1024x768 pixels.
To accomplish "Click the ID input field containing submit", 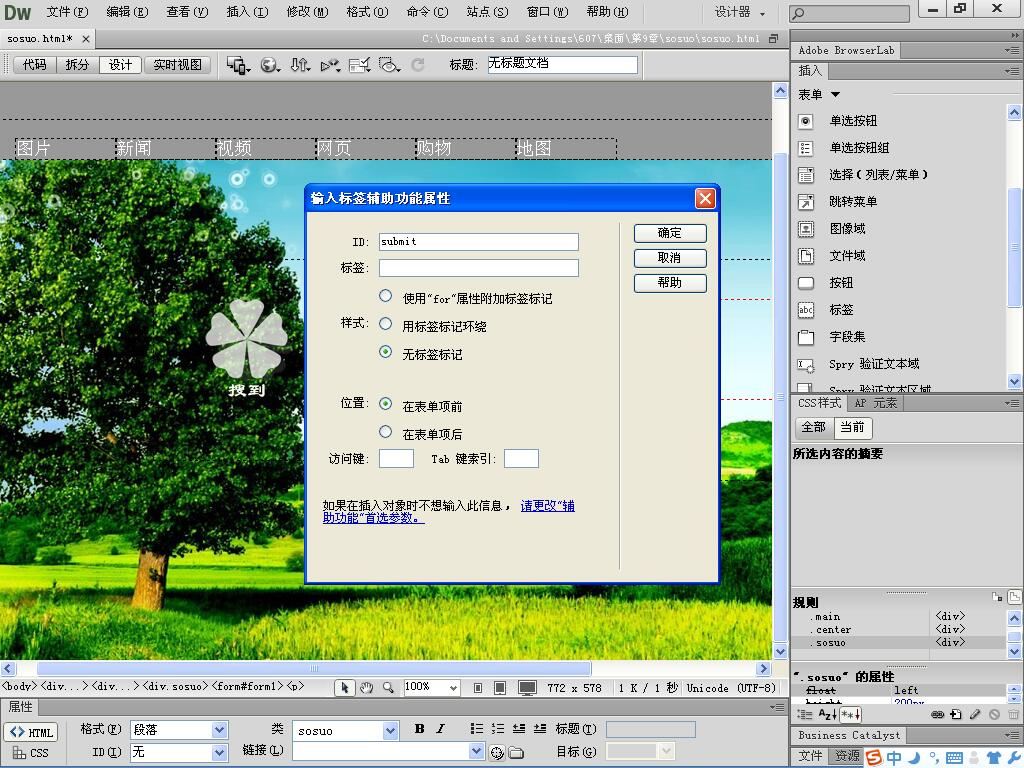I will click(479, 242).
